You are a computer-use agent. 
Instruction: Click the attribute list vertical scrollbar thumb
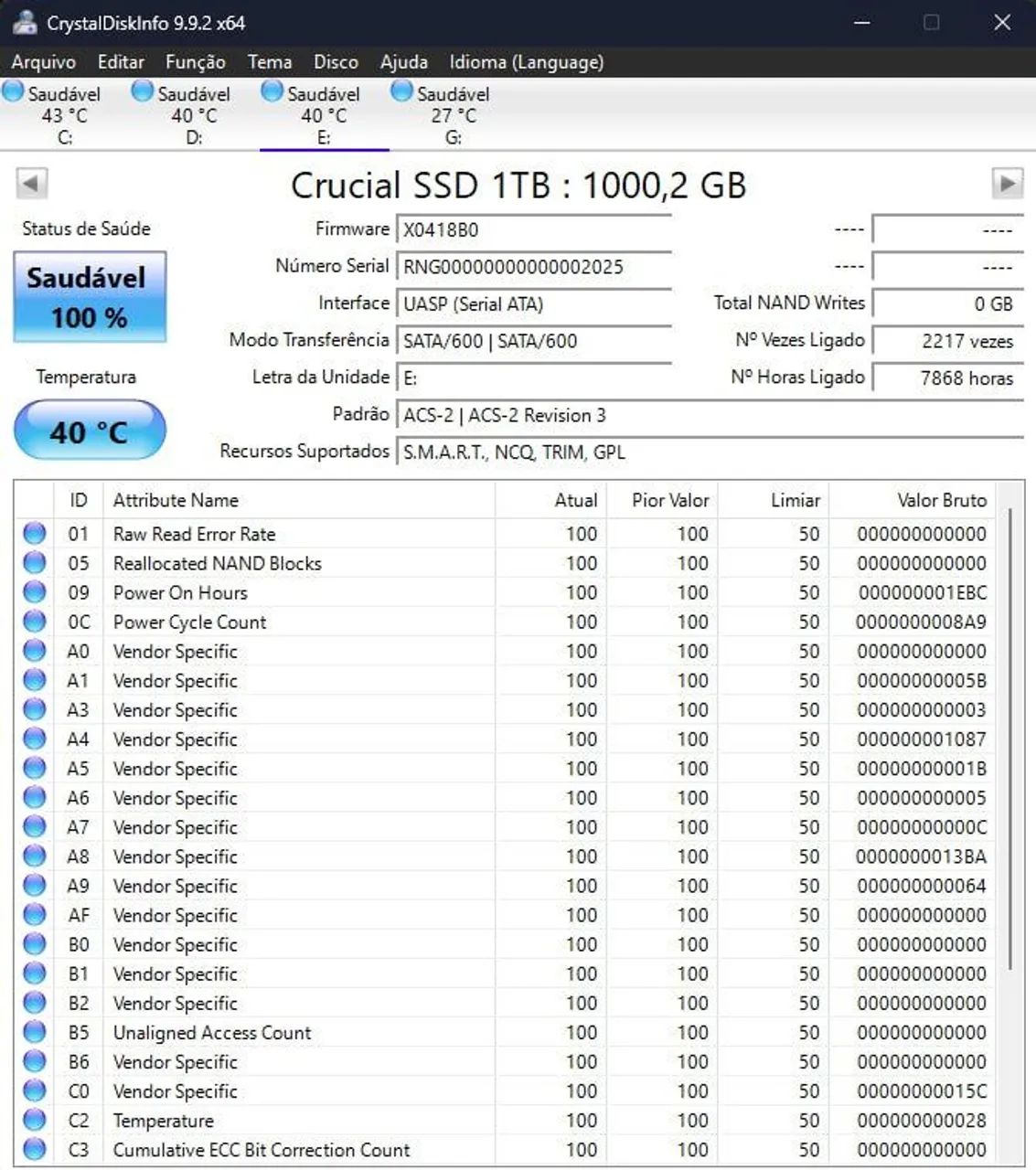coord(1010,739)
